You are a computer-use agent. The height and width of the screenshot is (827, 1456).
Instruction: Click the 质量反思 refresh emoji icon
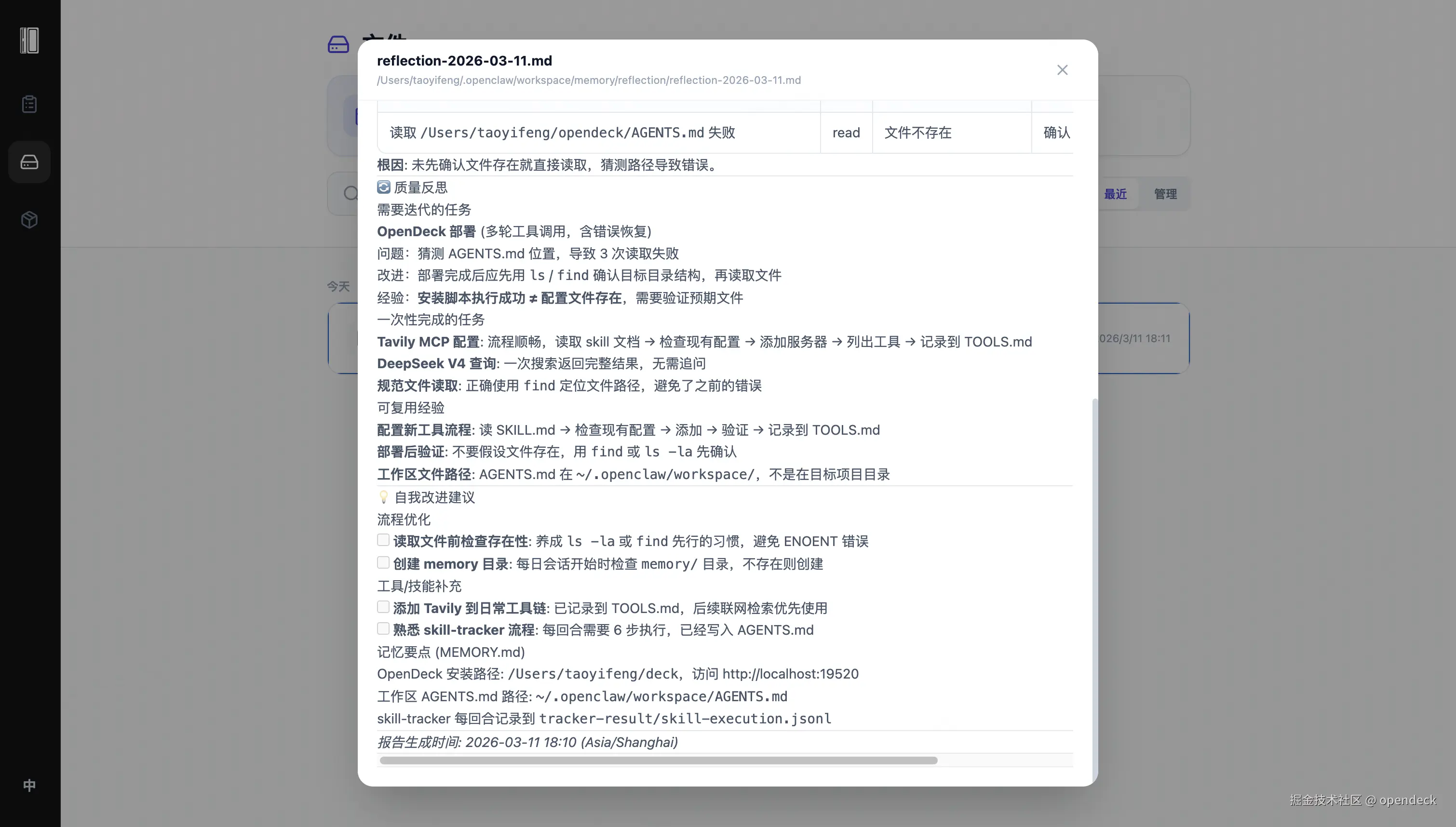point(384,187)
